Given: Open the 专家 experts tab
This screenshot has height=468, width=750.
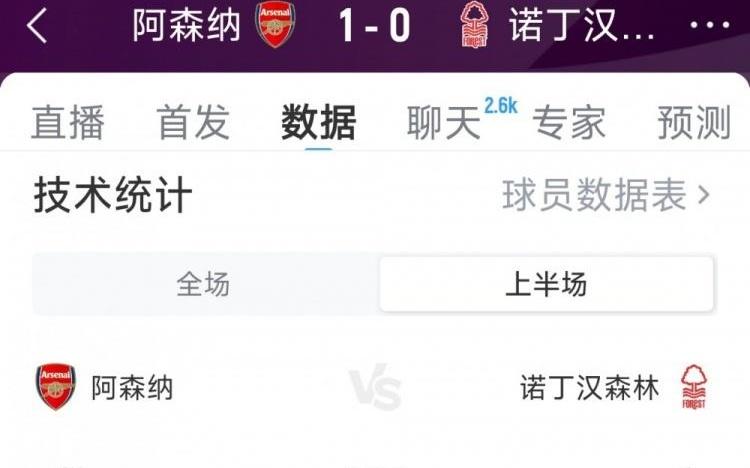Looking at the screenshot, I should point(568,124).
